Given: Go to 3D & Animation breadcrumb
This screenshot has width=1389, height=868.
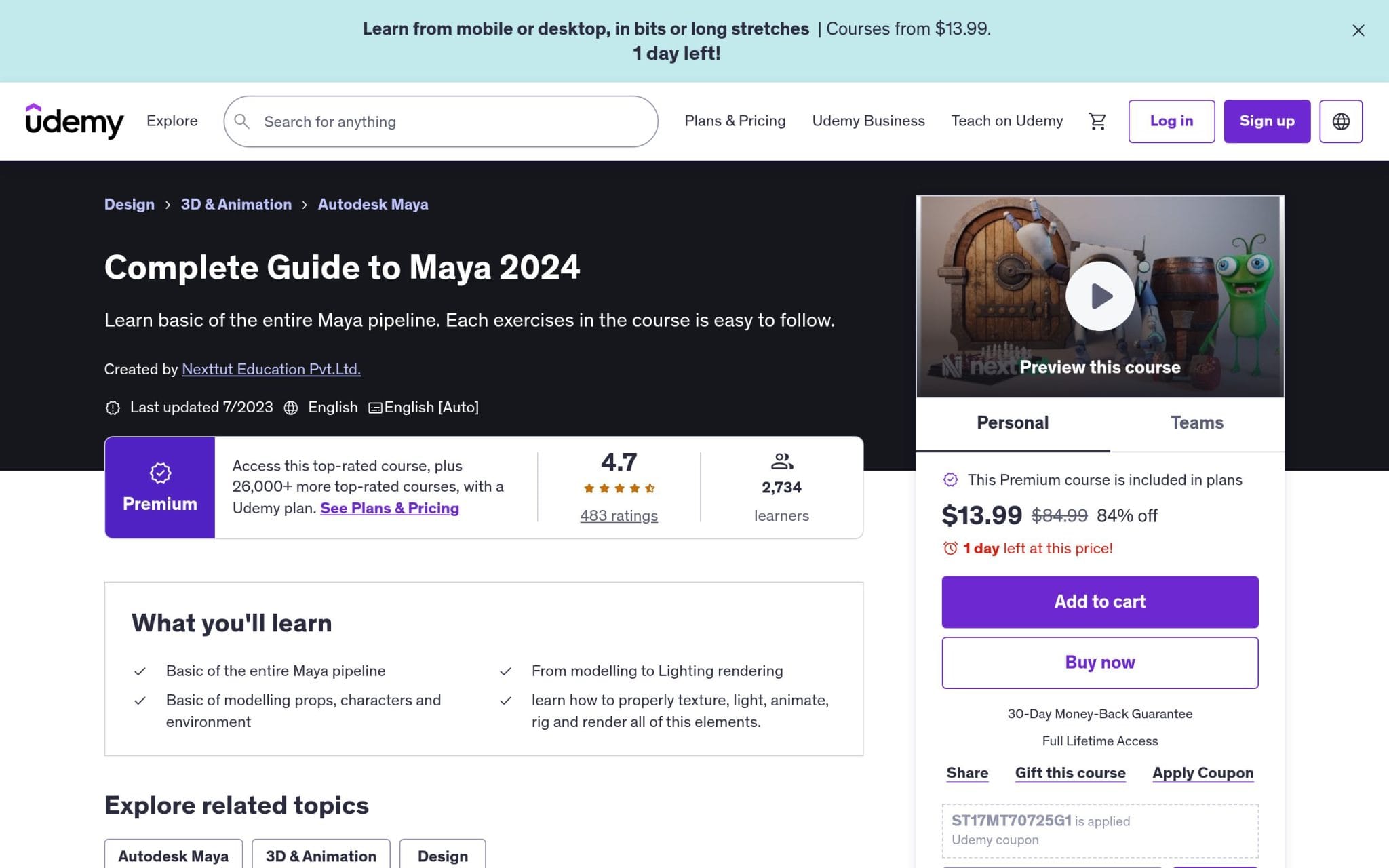Looking at the screenshot, I should pos(236,204).
